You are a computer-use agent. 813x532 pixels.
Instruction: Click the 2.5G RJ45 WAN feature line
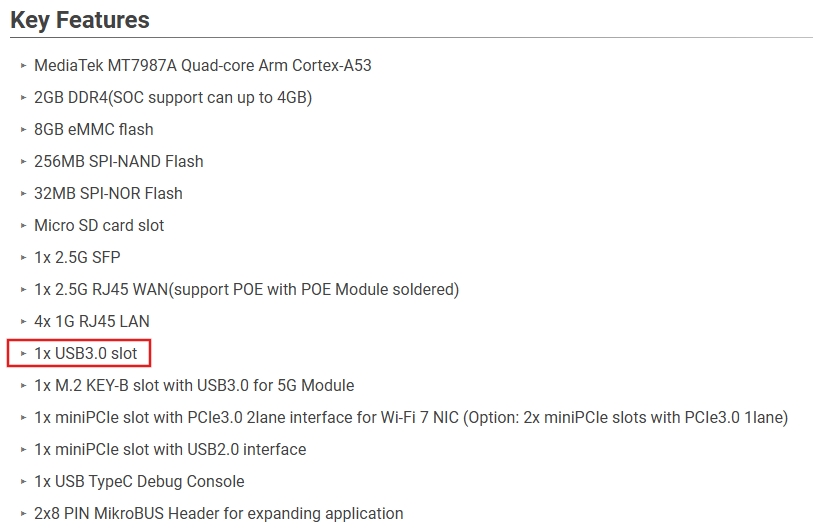point(246,289)
